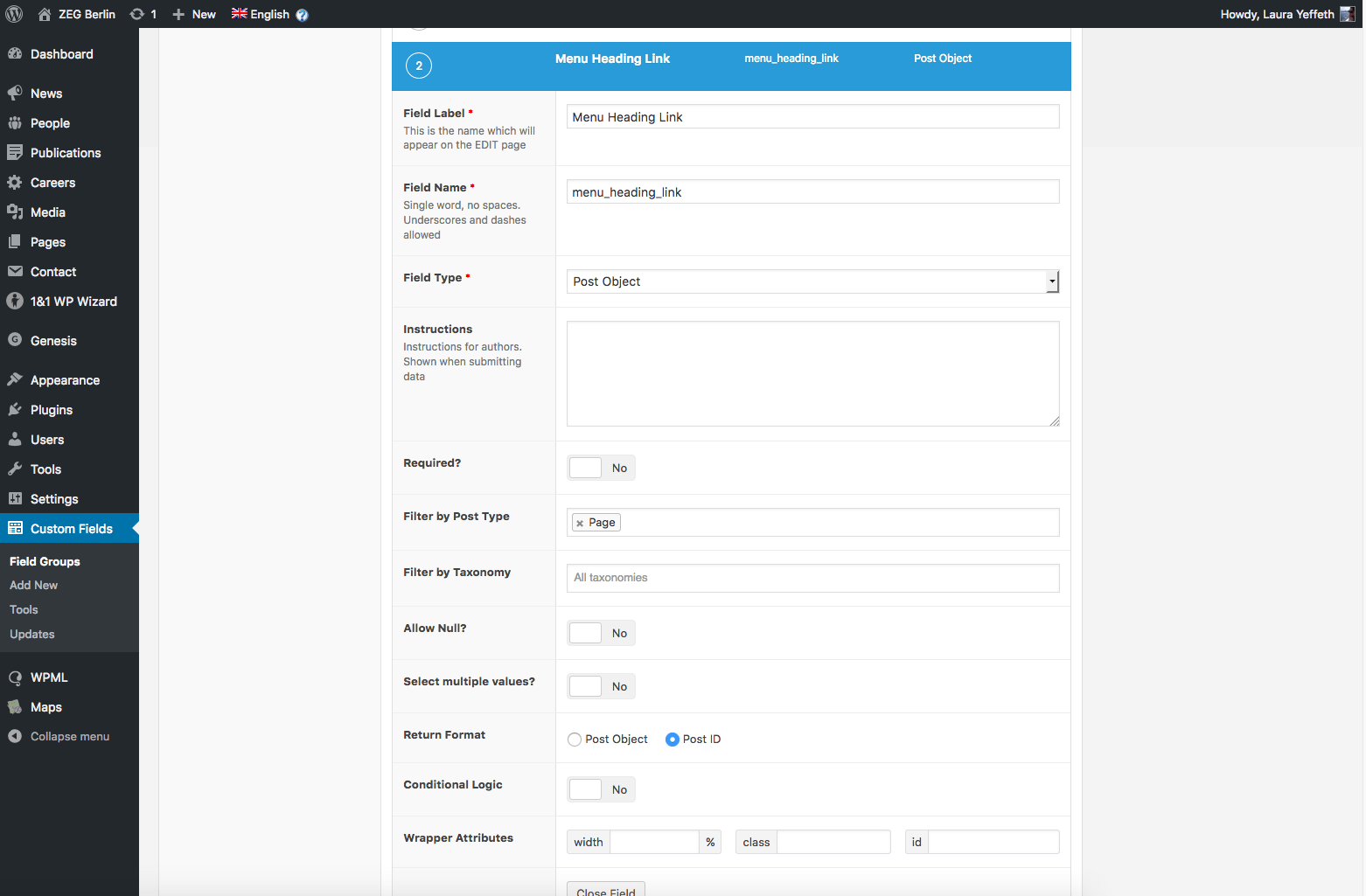Click the People group icon
The height and width of the screenshot is (896, 1366).
pos(15,122)
